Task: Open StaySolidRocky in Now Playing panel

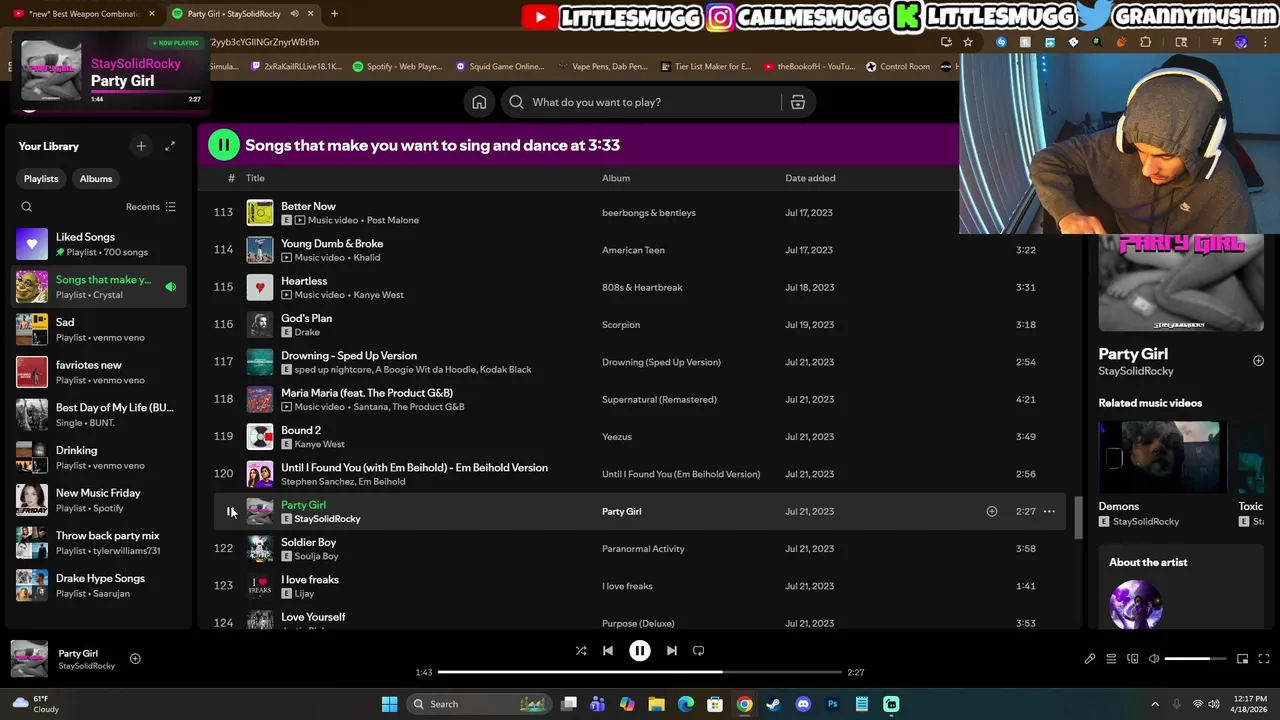Action: 1136,371
